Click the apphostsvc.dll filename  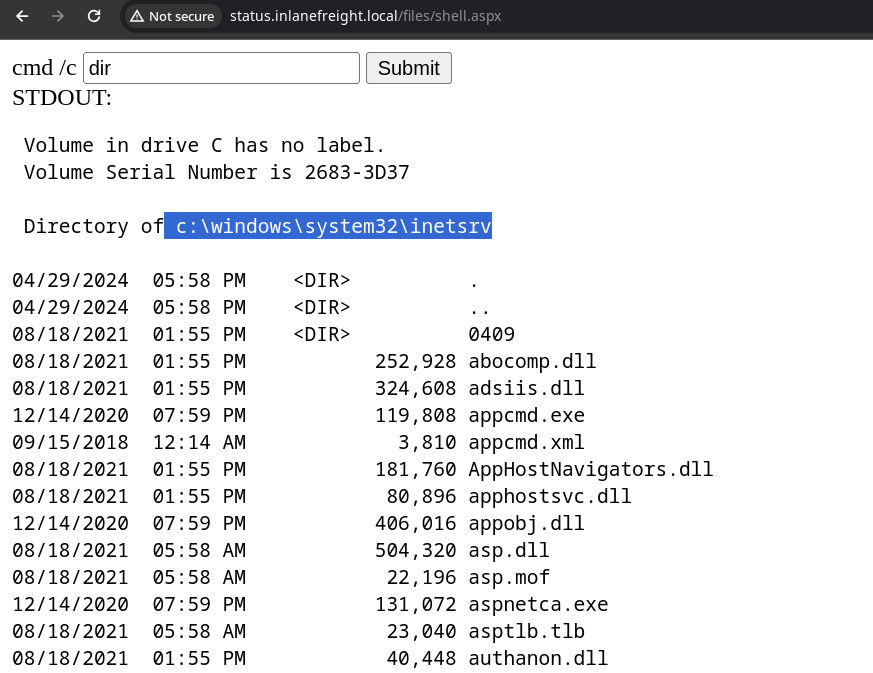549,496
